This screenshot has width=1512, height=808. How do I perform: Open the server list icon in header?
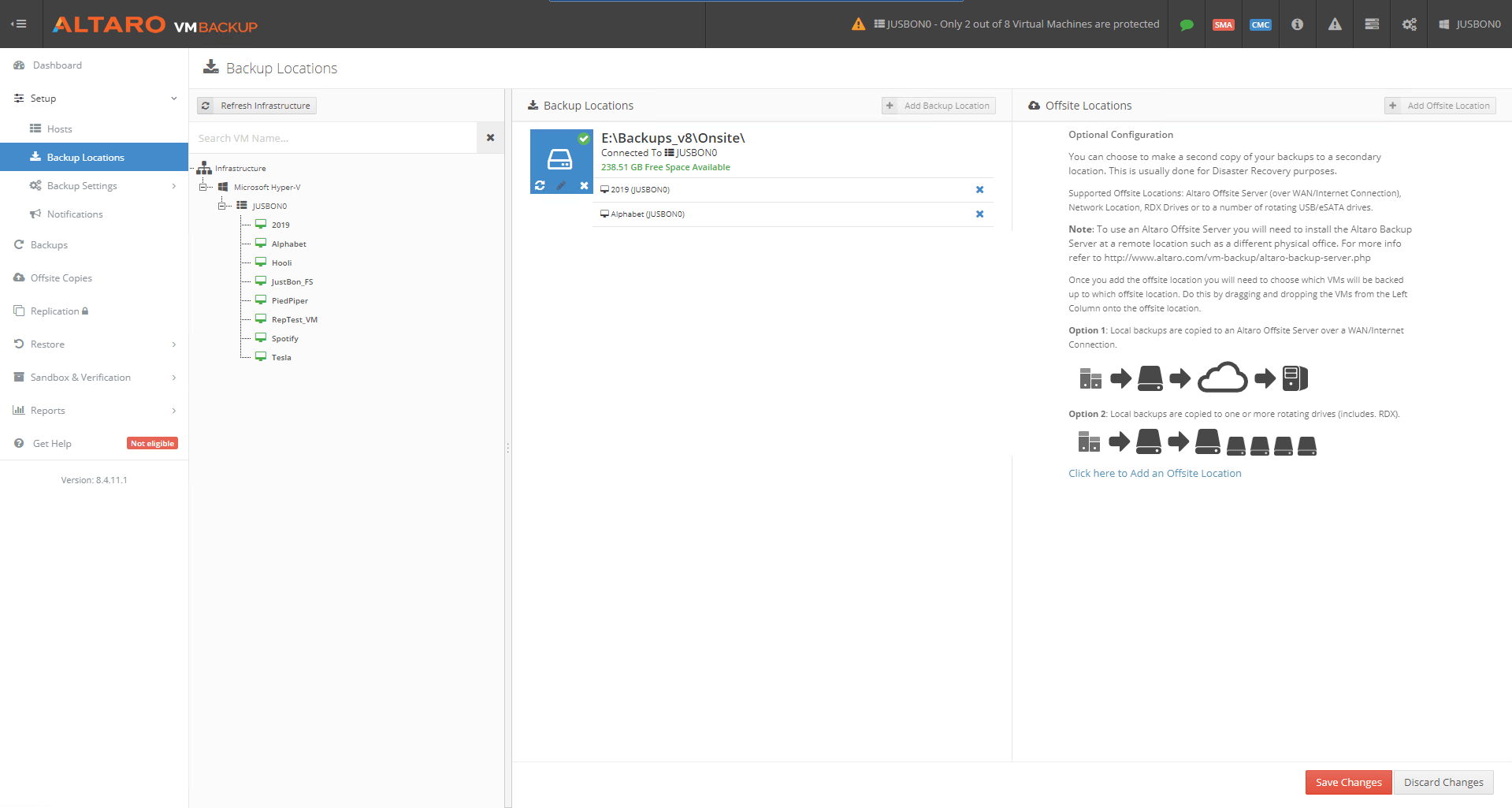[1372, 24]
